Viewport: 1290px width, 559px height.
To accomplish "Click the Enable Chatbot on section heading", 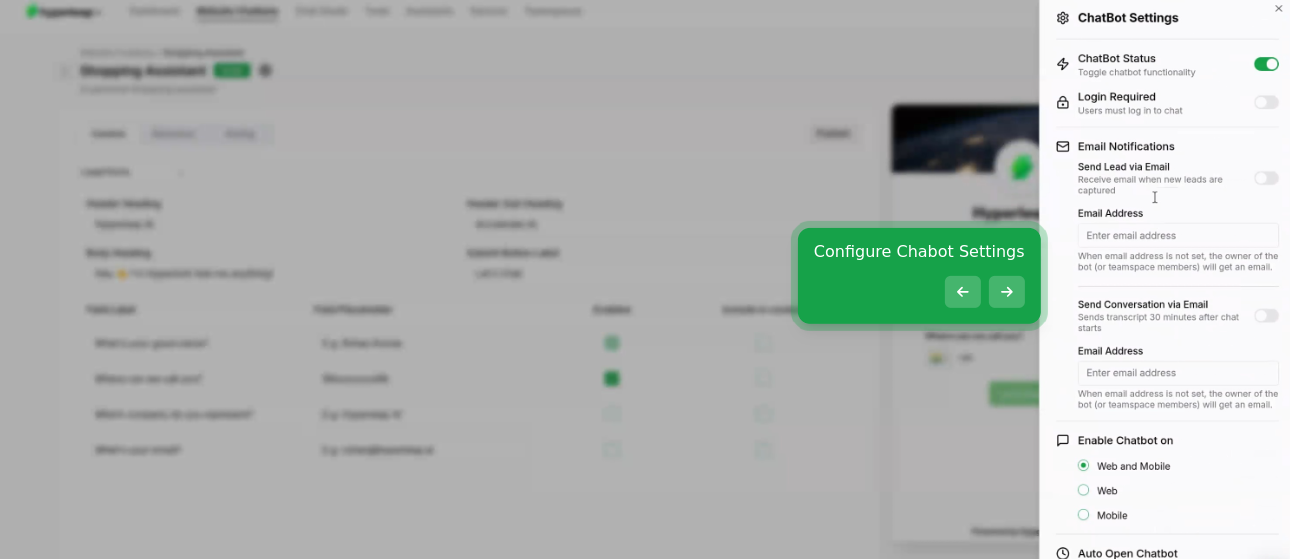I will 1125,440.
